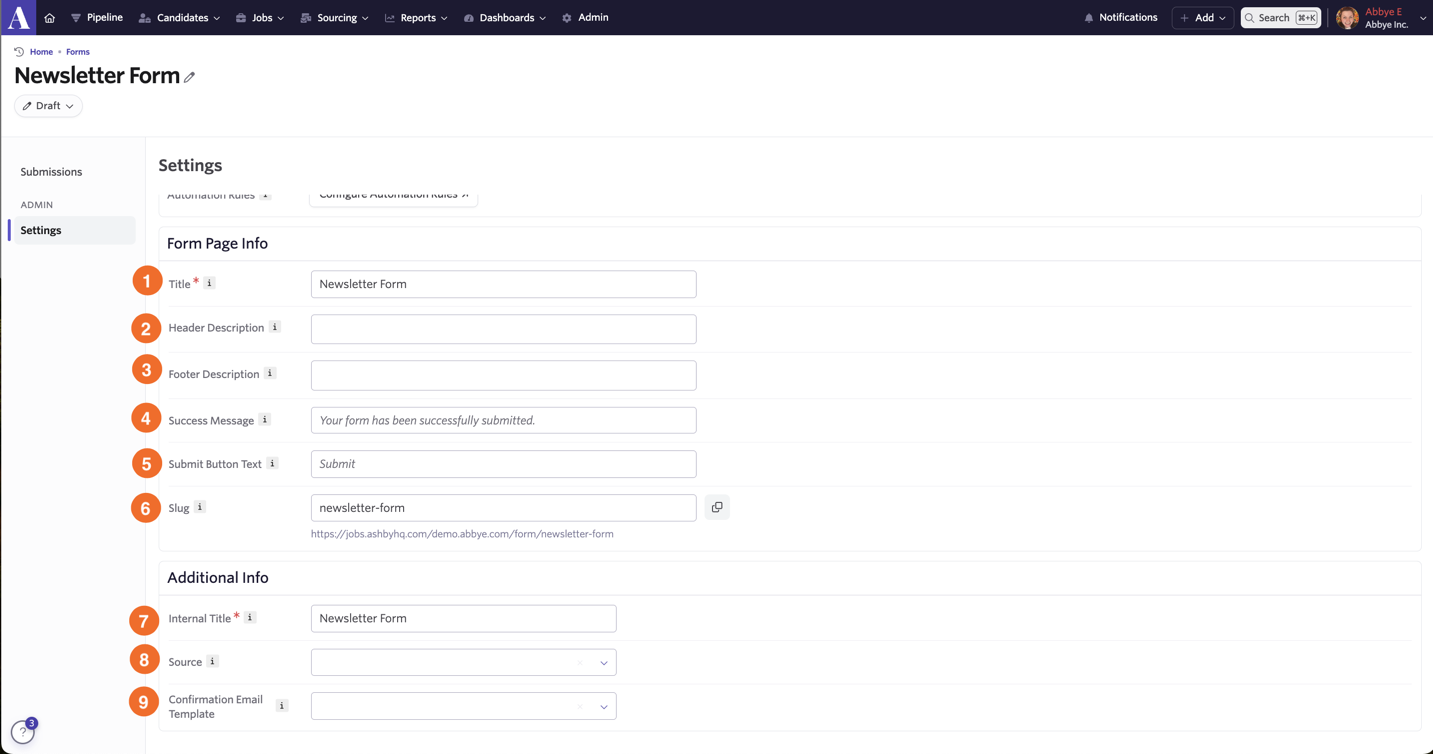Expand the Jobs menu
The height and width of the screenshot is (754, 1433).
[260, 18]
